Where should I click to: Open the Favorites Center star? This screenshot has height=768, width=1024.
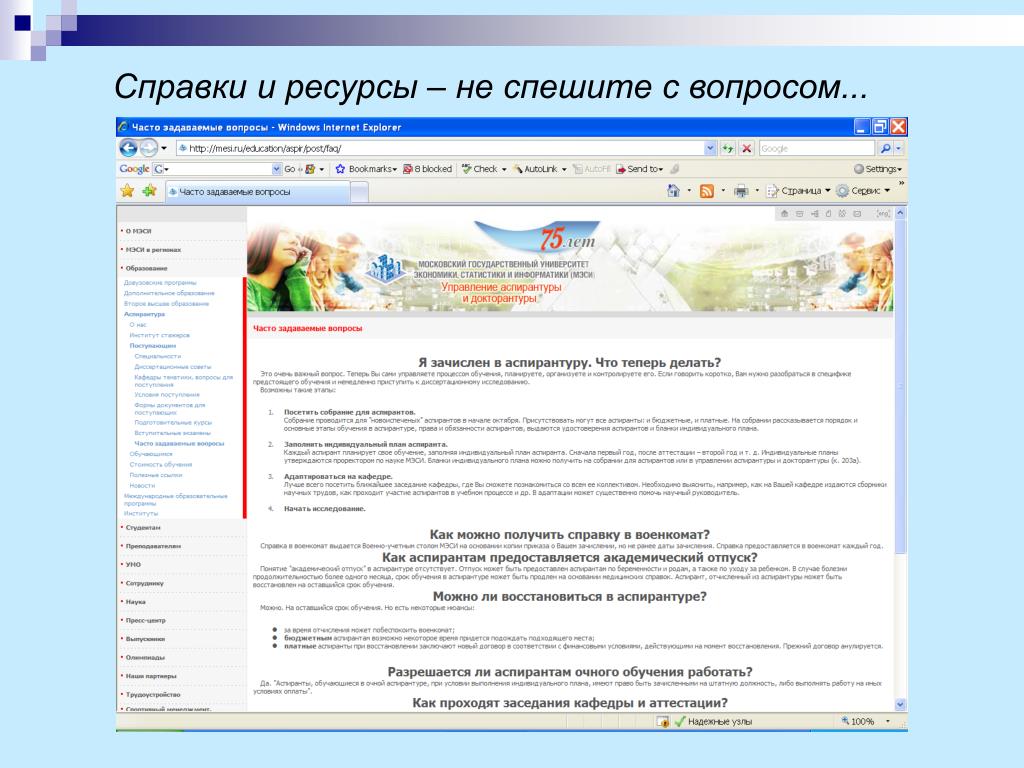[127, 191]
